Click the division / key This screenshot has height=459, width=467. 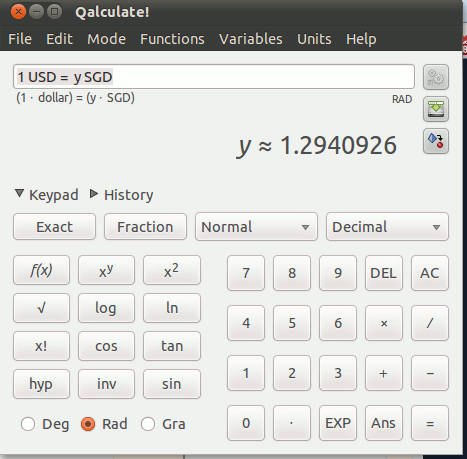430,323
